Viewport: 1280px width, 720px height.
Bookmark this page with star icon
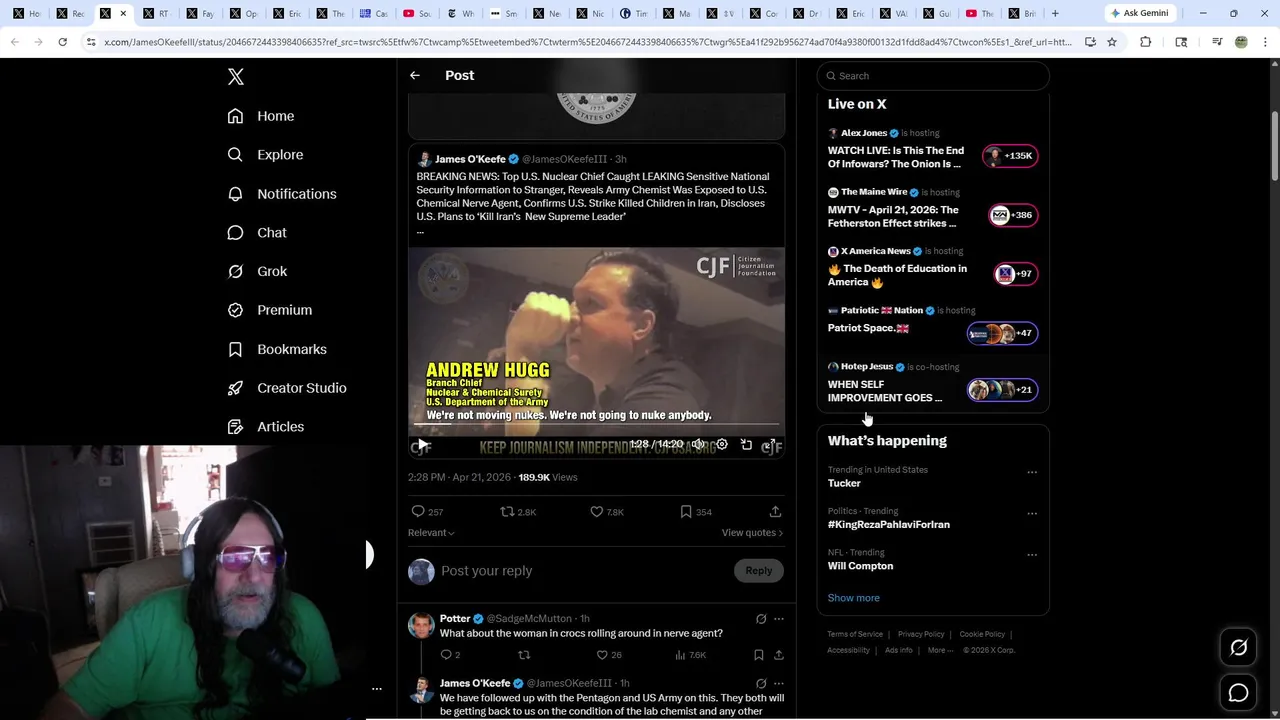[1111, 42]
